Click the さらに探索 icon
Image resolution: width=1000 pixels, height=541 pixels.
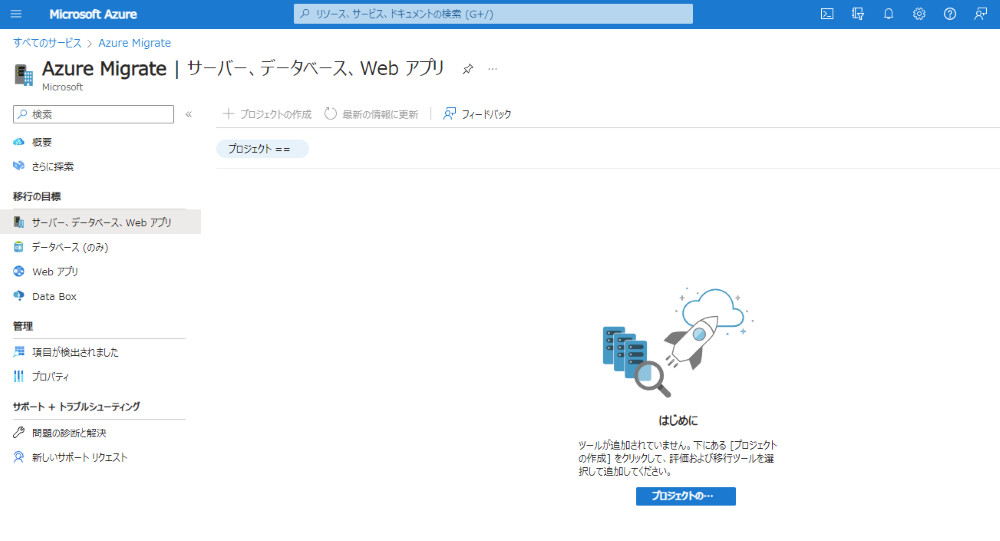coord(19,166)
